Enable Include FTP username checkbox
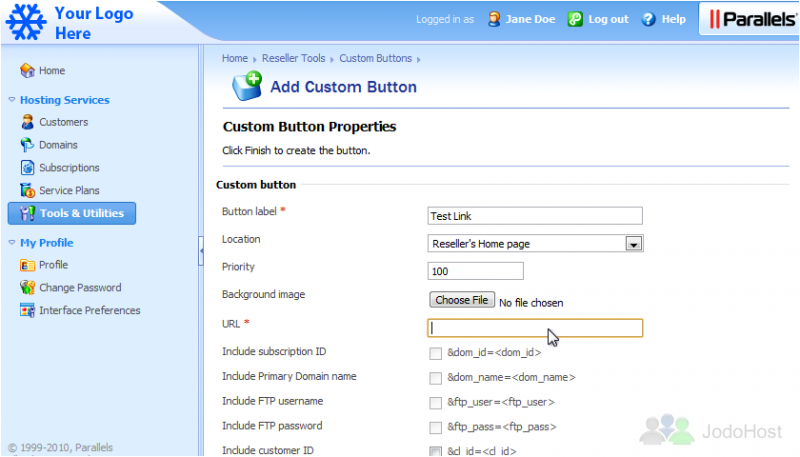Viewport: 800px width, 457px height. click(435, 403)
